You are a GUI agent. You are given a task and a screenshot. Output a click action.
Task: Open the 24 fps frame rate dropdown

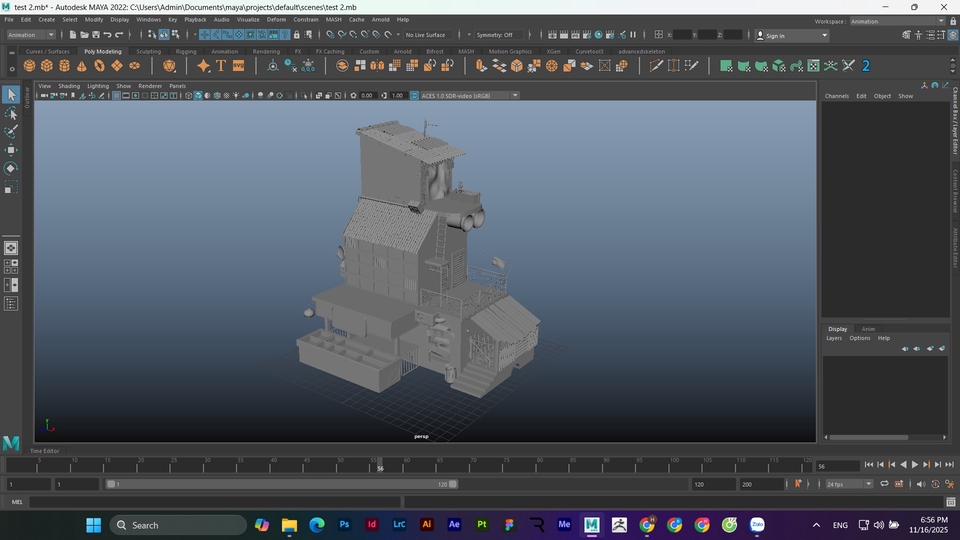coord(848,484)
